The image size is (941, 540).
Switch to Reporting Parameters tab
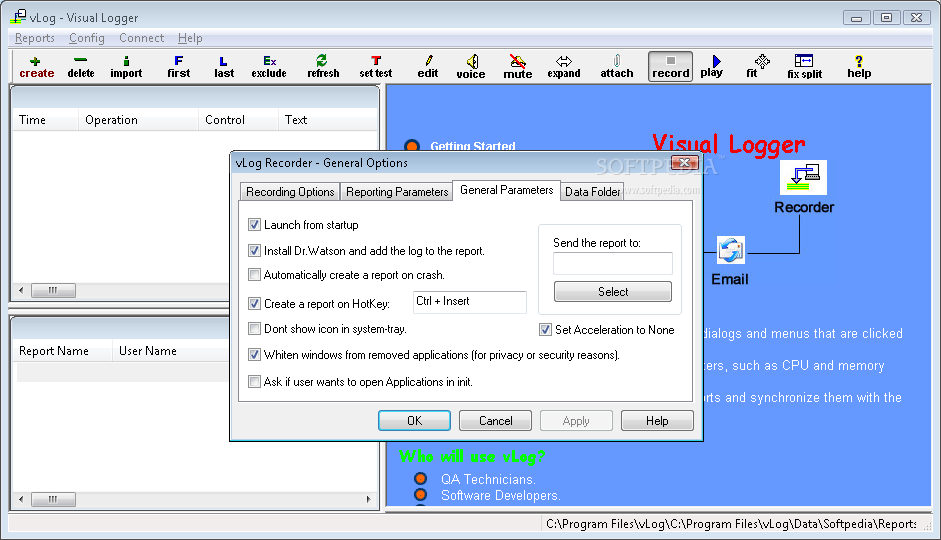pos(397,191)
